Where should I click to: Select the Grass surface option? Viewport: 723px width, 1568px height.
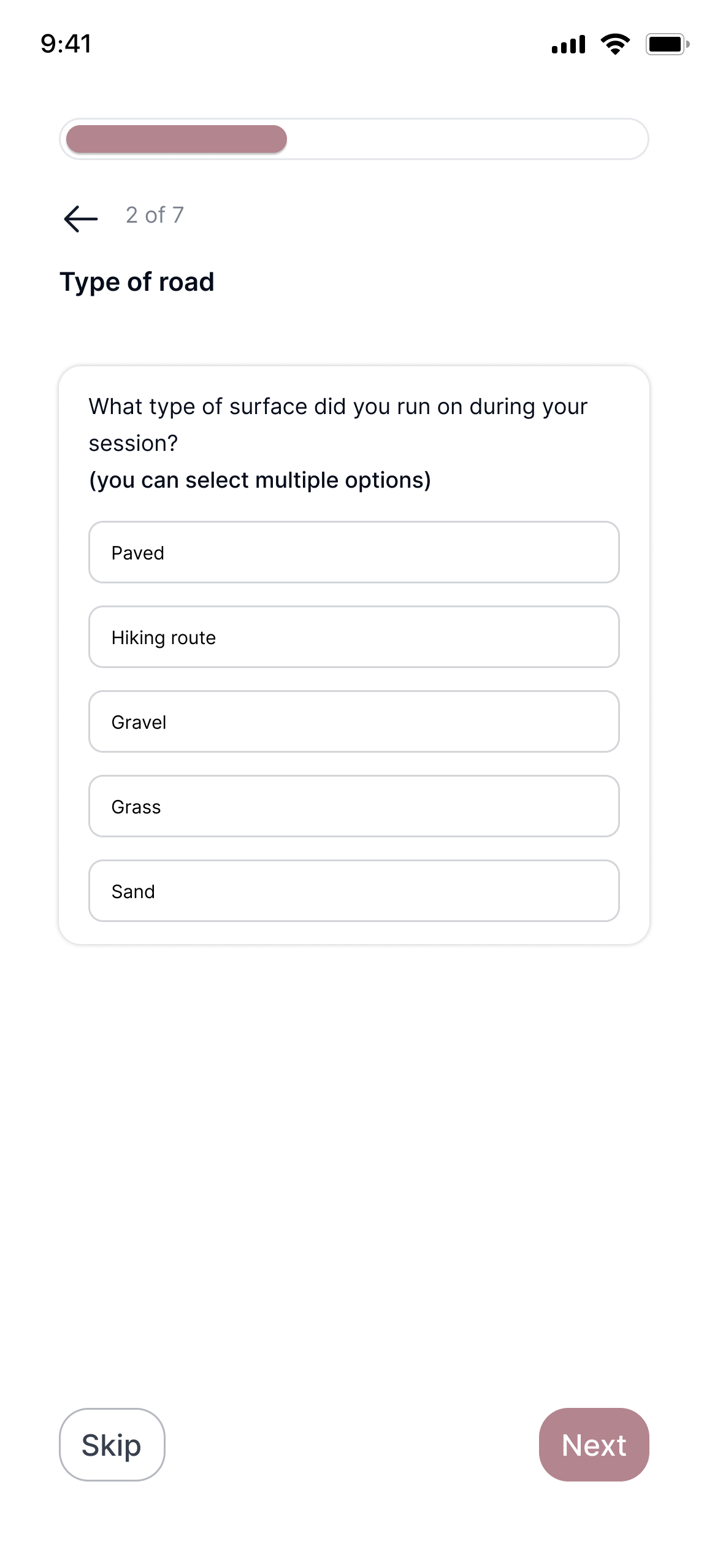coord(354,806)
